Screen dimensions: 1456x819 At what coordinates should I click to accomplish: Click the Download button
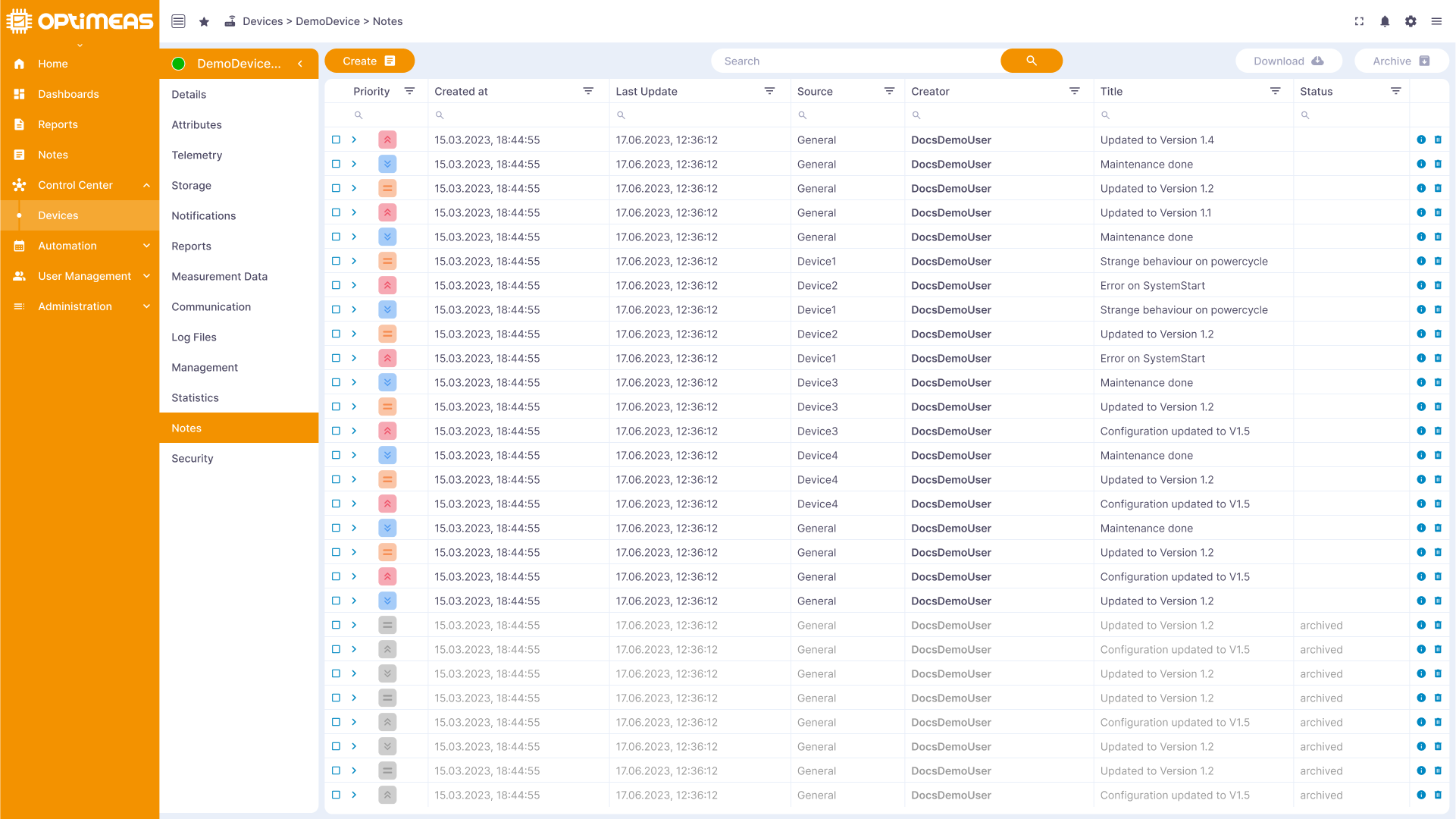1288,61
